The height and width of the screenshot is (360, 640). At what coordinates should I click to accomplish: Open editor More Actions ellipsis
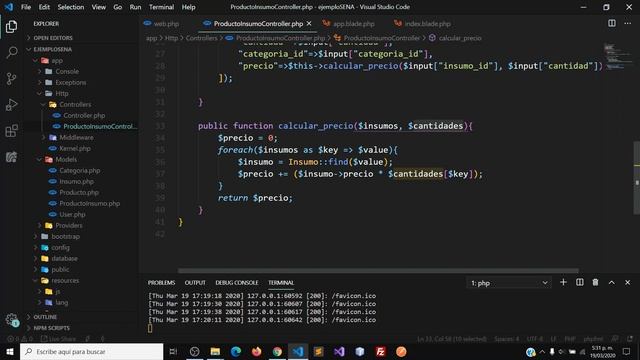click(627, 23)
